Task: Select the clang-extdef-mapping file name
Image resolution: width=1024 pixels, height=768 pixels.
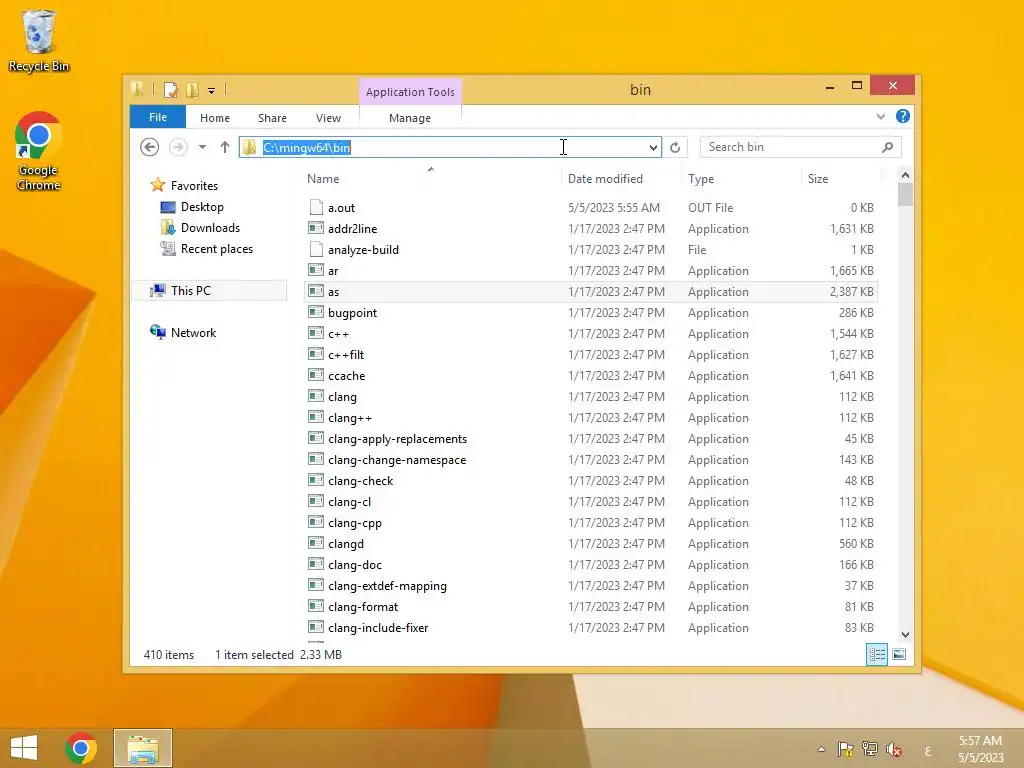Action: pyautogui.click(x=387, y=586)
